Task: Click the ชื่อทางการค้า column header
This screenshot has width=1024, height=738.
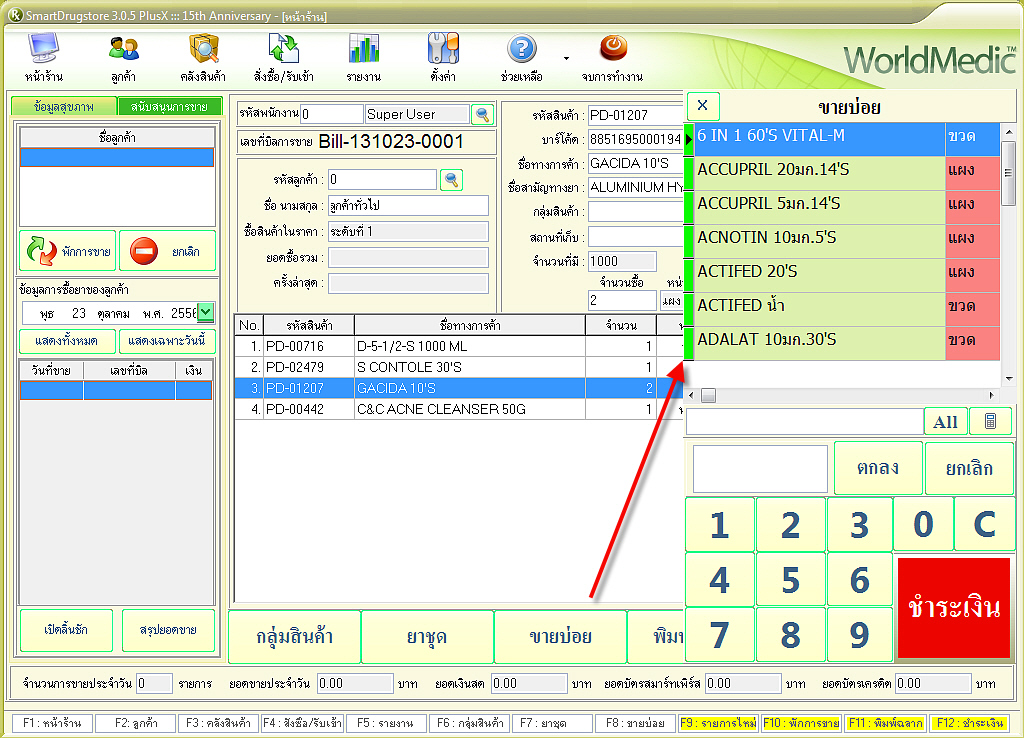Action: pyautogui.click(x=470, y=325)
